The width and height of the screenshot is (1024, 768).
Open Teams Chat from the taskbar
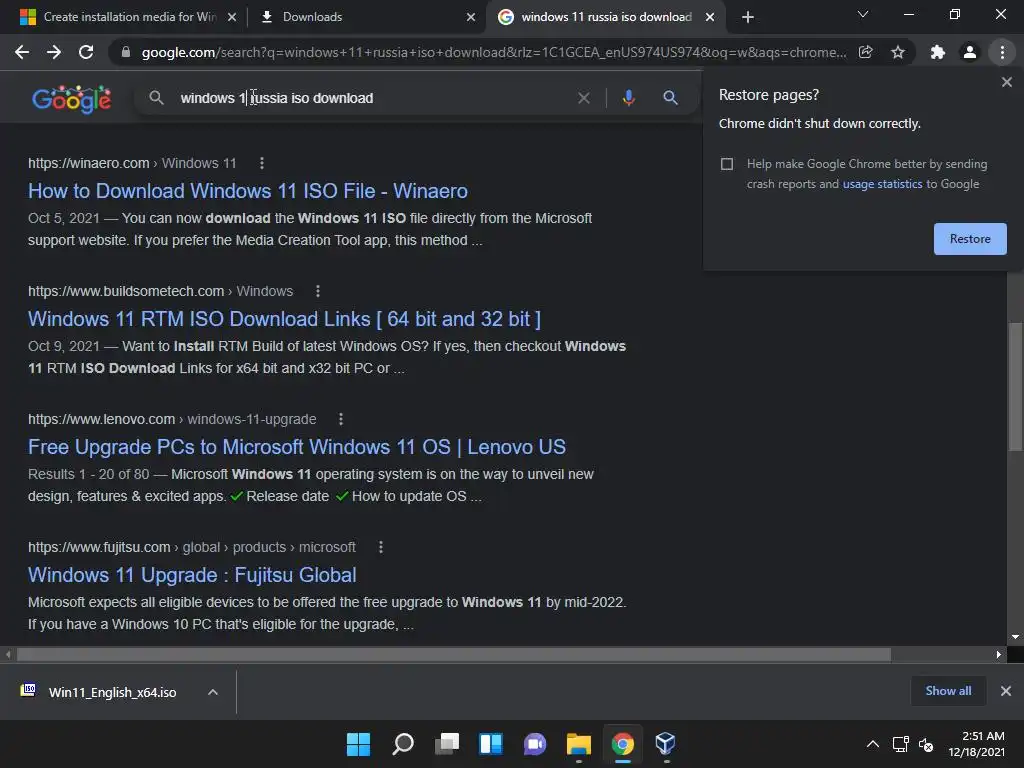(x=535, y=744)
